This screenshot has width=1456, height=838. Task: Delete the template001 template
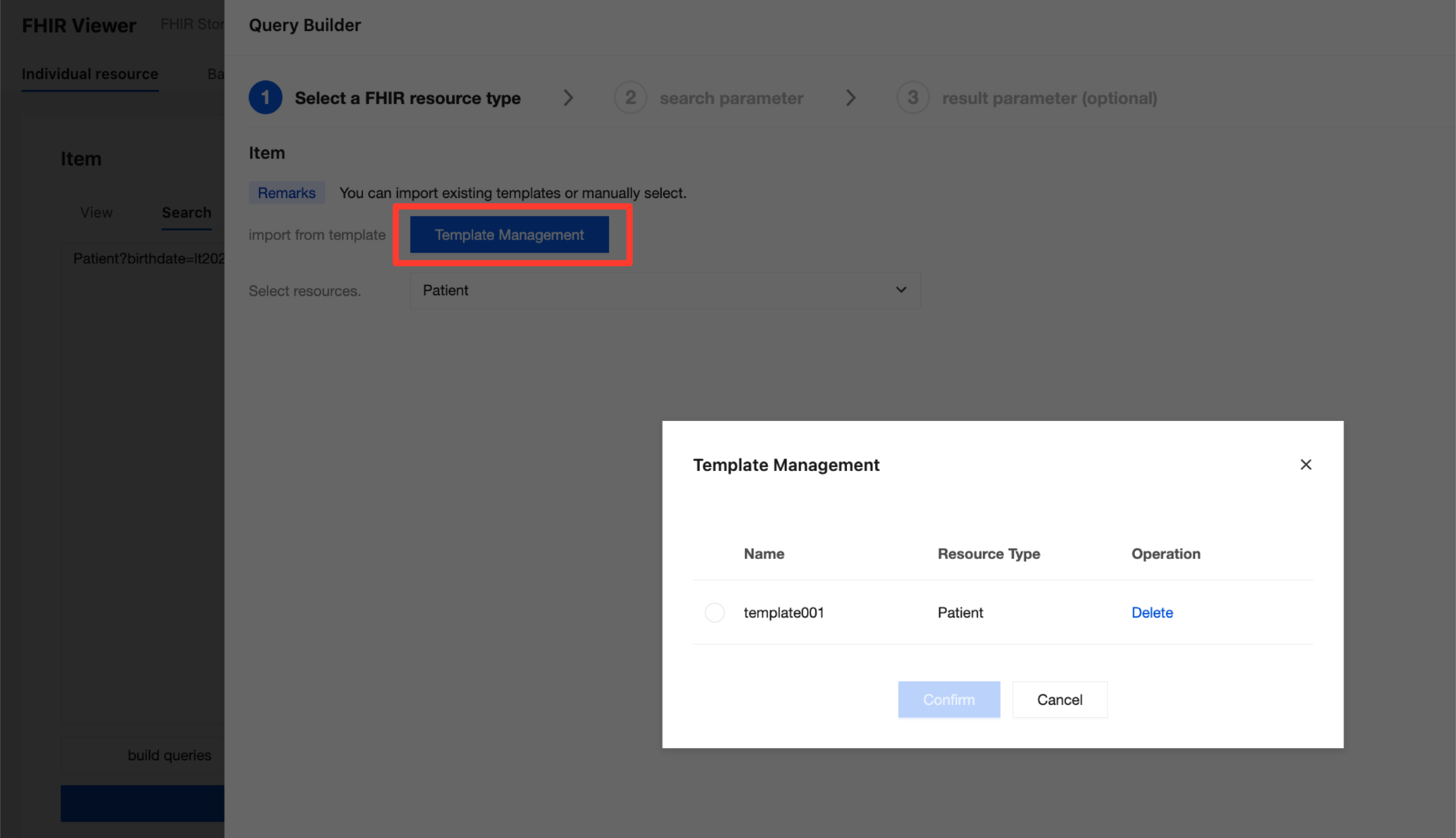click(1152, 612)
